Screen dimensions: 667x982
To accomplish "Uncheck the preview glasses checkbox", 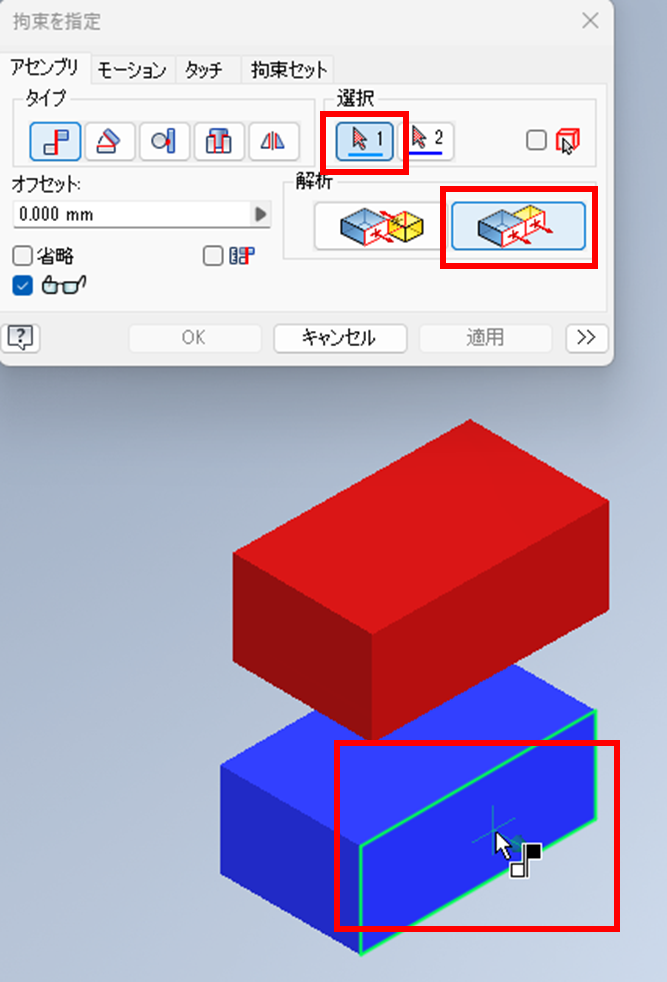I will 23,286.
